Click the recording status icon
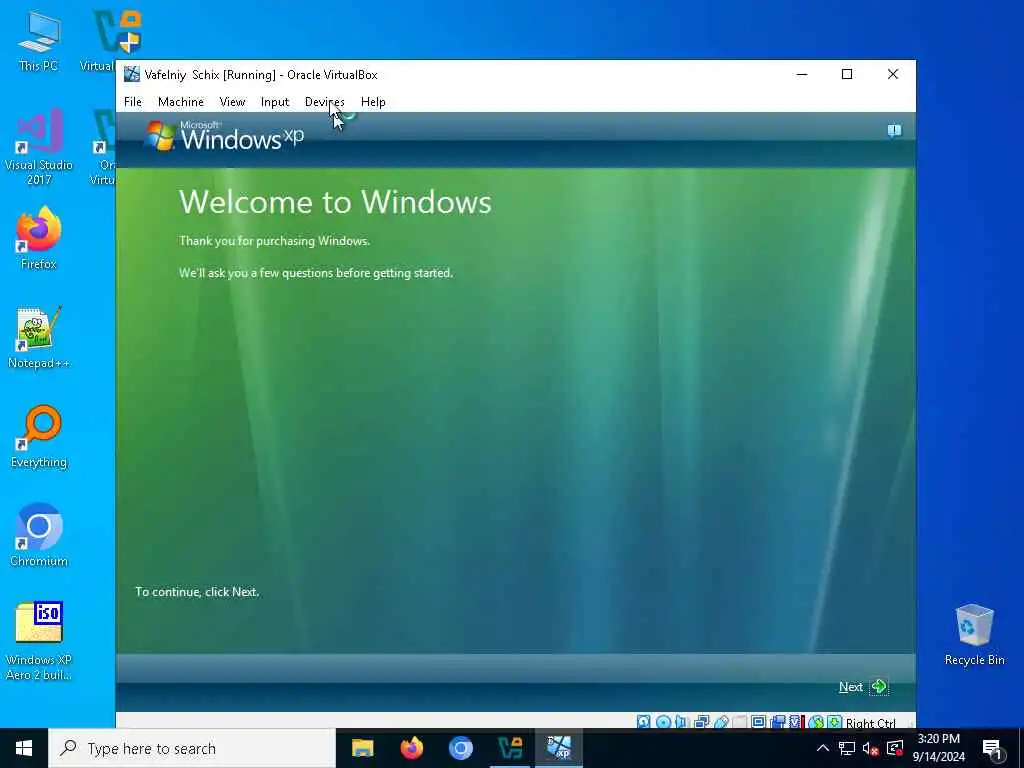 (x=778, y=722)
